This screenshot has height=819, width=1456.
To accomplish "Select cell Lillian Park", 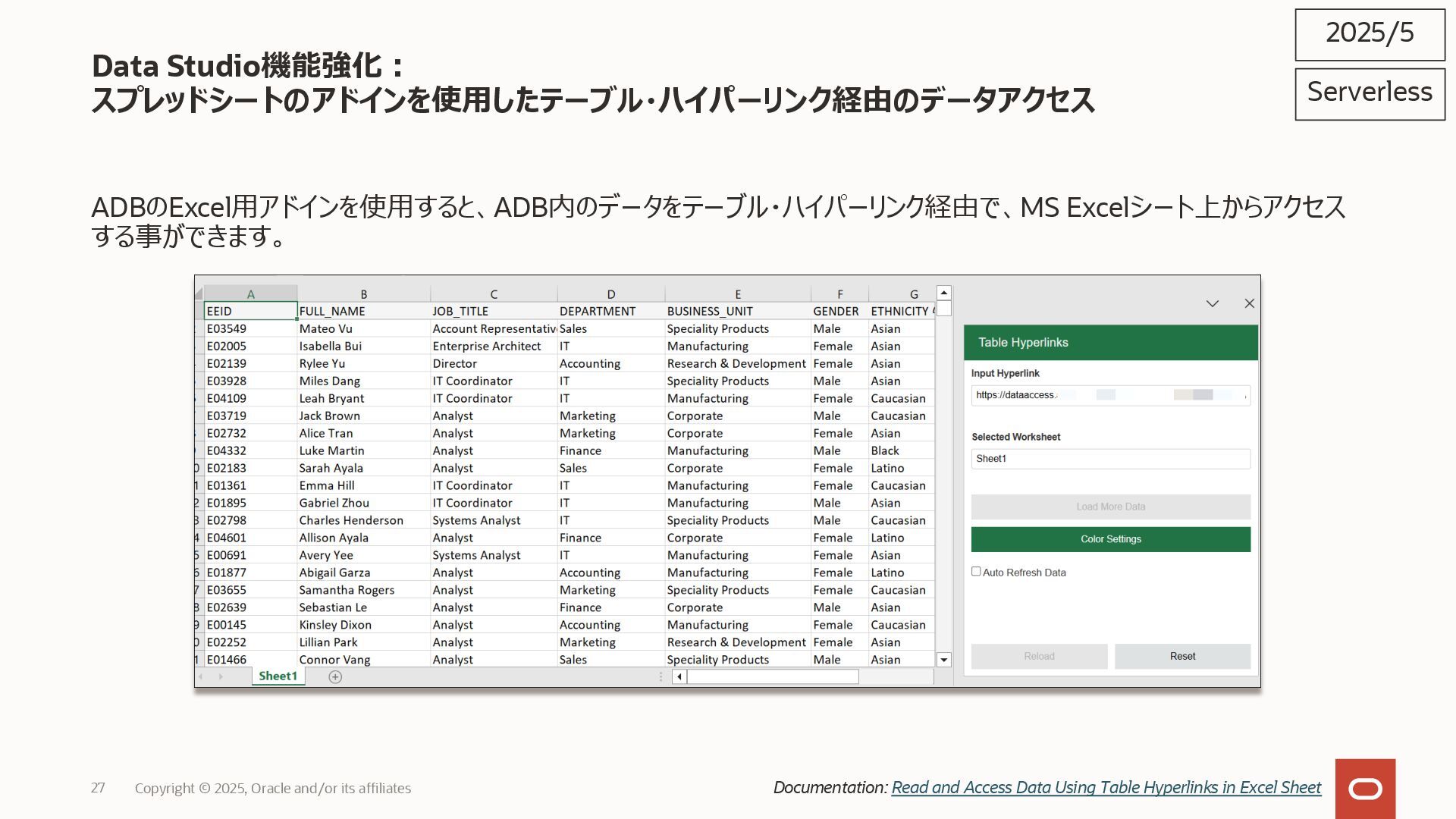I will 363,642.
